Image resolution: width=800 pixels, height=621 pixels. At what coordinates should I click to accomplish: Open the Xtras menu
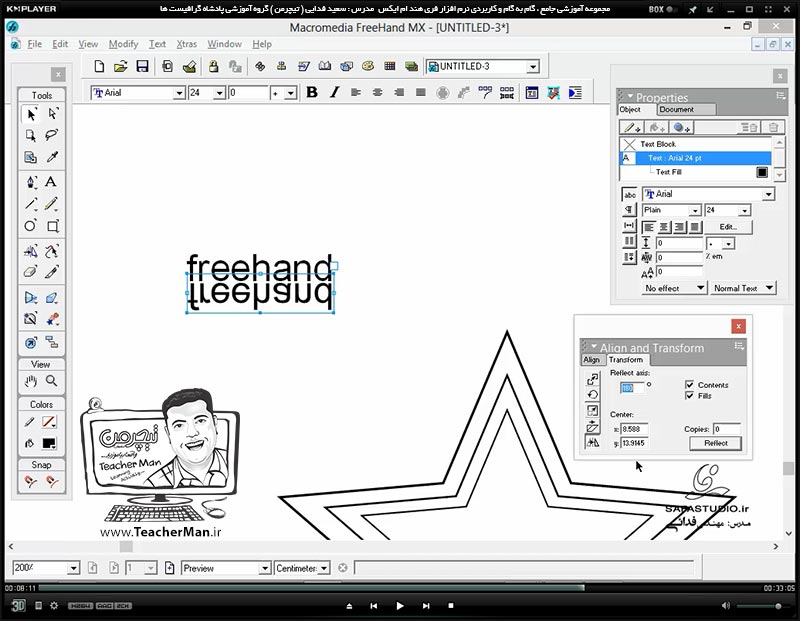(186, 44)
